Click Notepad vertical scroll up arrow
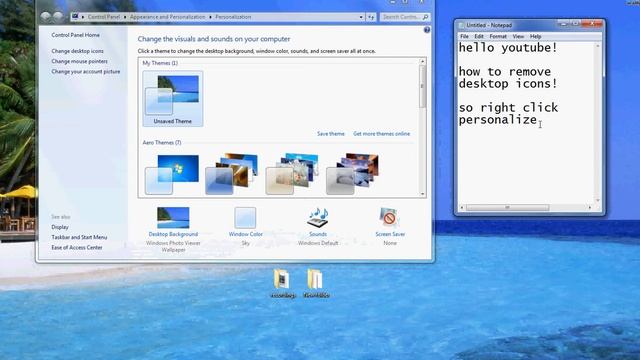 (x=598, y=46)
